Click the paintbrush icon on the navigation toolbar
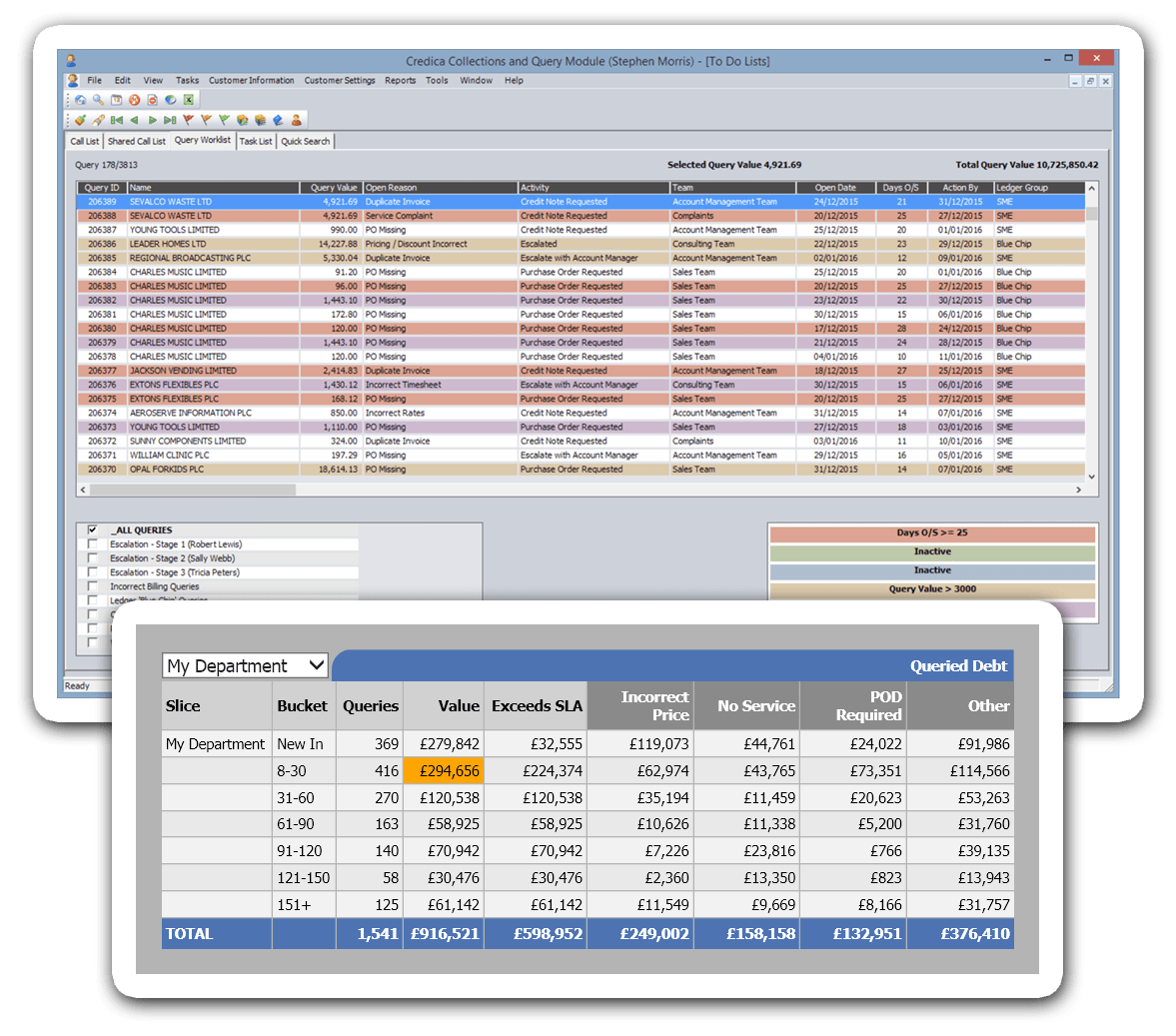Viewport: 1176px width, 1036px height. [x=80, y=118]
